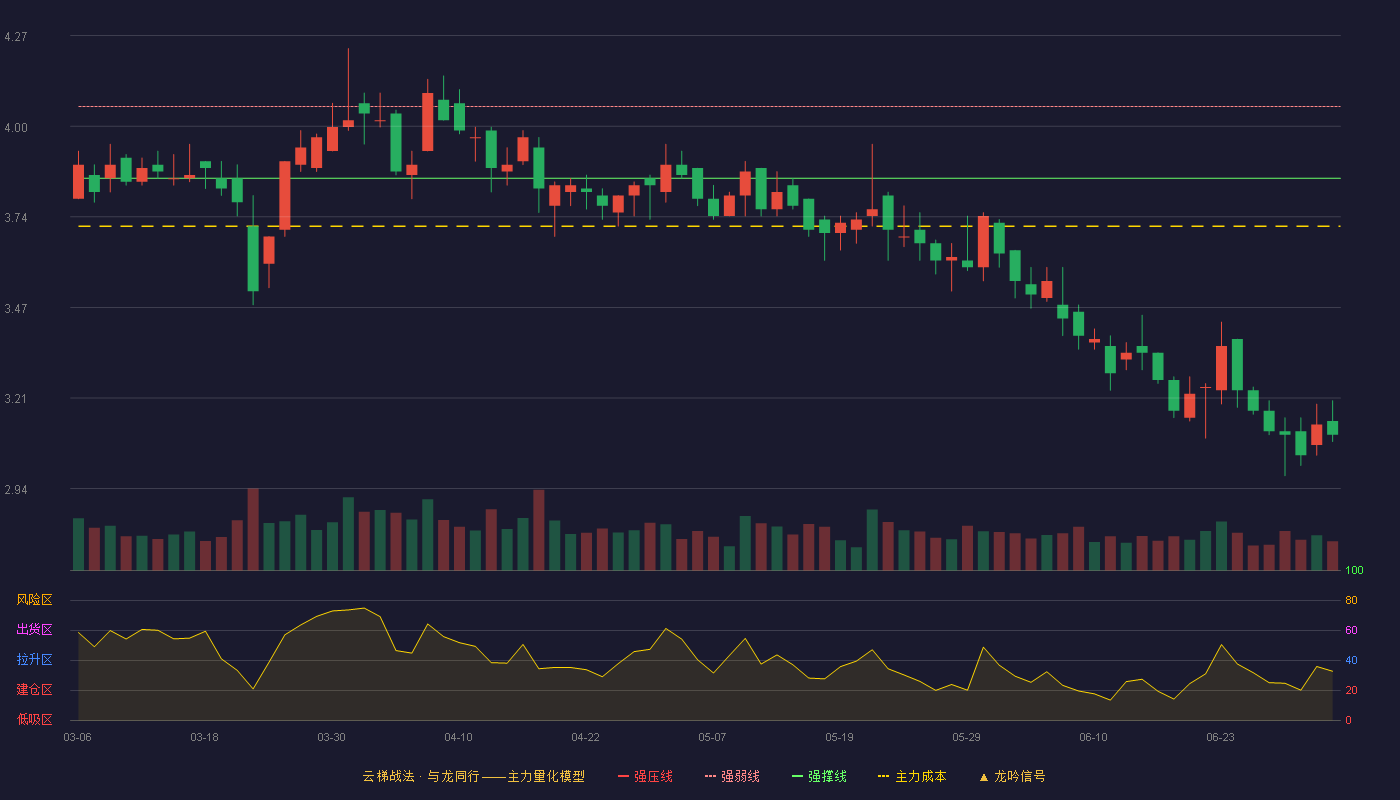Click the yellow dashed 主力成本 line on chart
This screenshot has width=1400, height=800.
[x=709, y=226]
